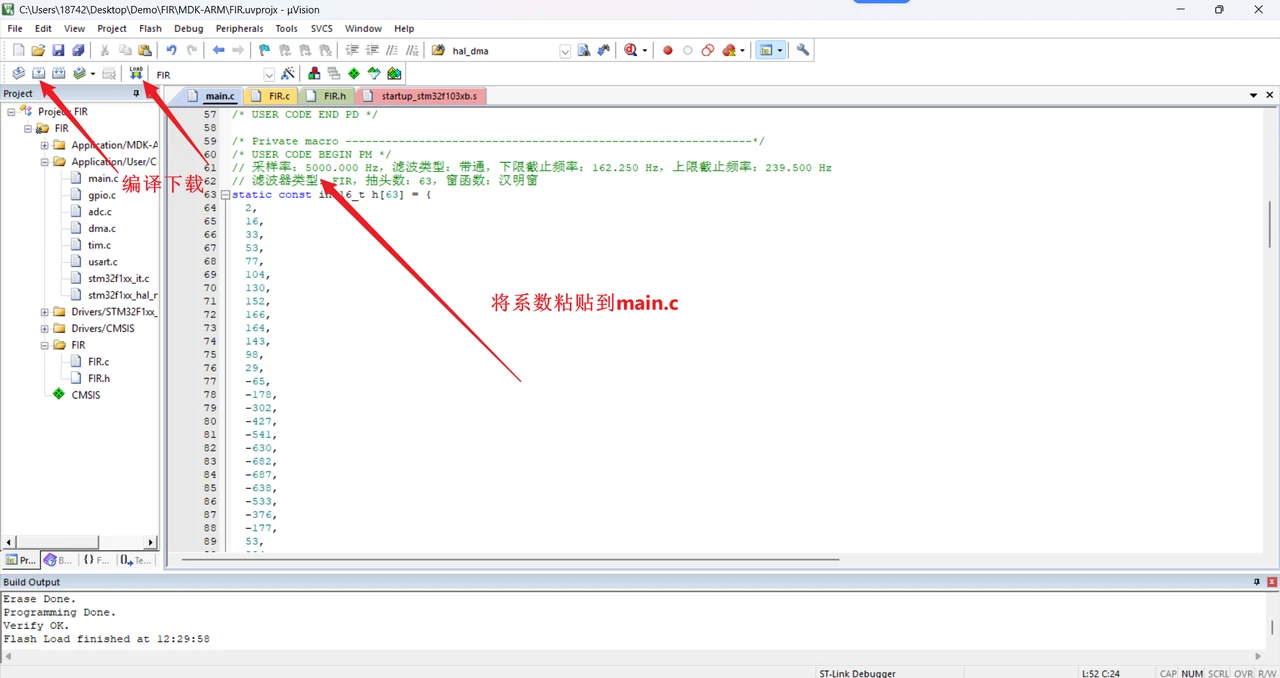
Task: Open the window layout dropdown arrow
Action: coord(779,50)
